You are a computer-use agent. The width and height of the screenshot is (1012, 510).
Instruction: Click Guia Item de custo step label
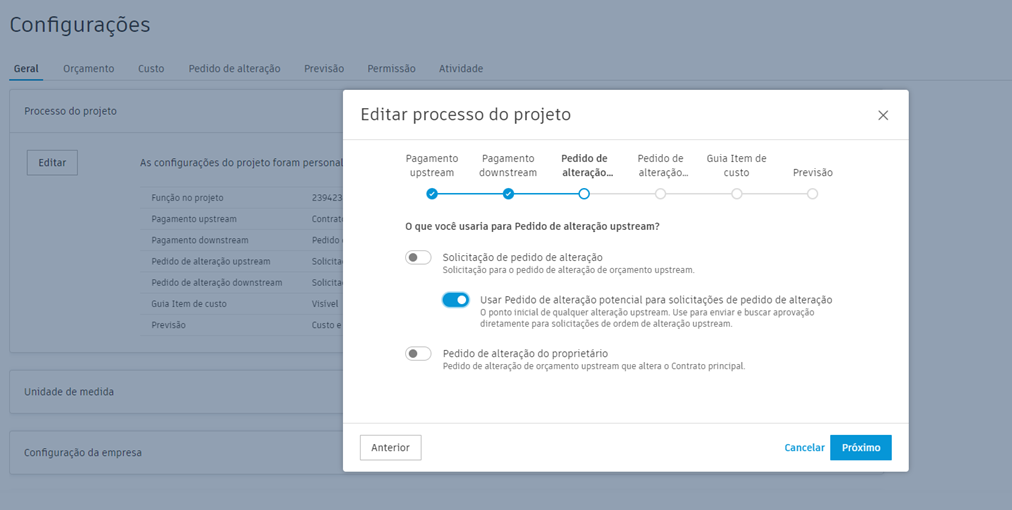coord(736,165)
